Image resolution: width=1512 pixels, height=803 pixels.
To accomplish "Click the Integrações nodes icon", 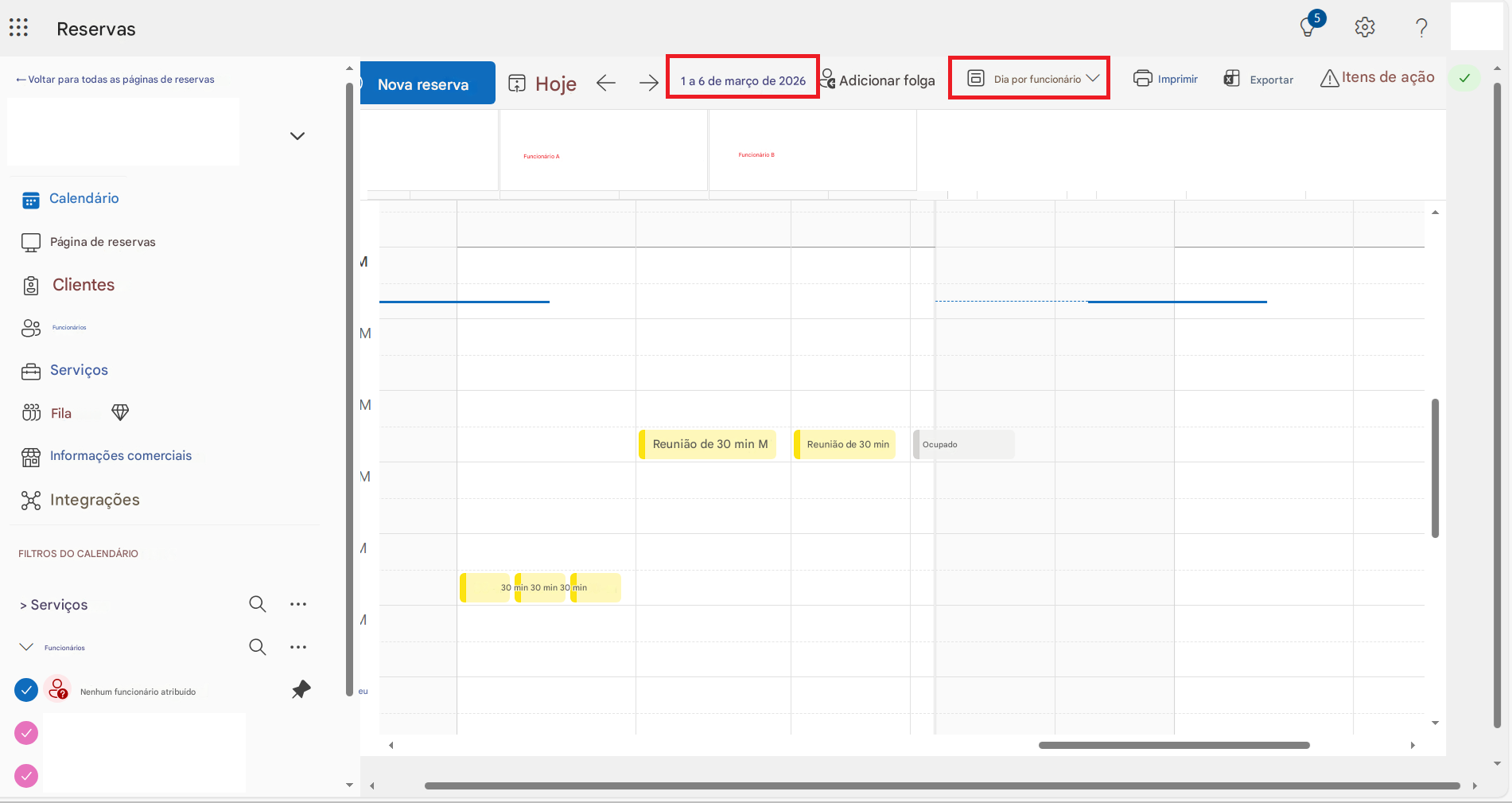I will pos(31,500).
